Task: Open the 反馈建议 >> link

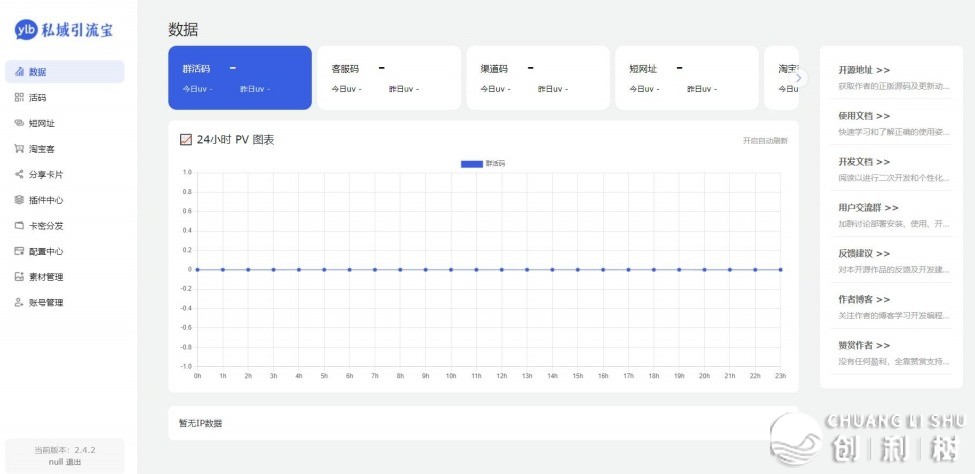Action: tap(864, 254)
